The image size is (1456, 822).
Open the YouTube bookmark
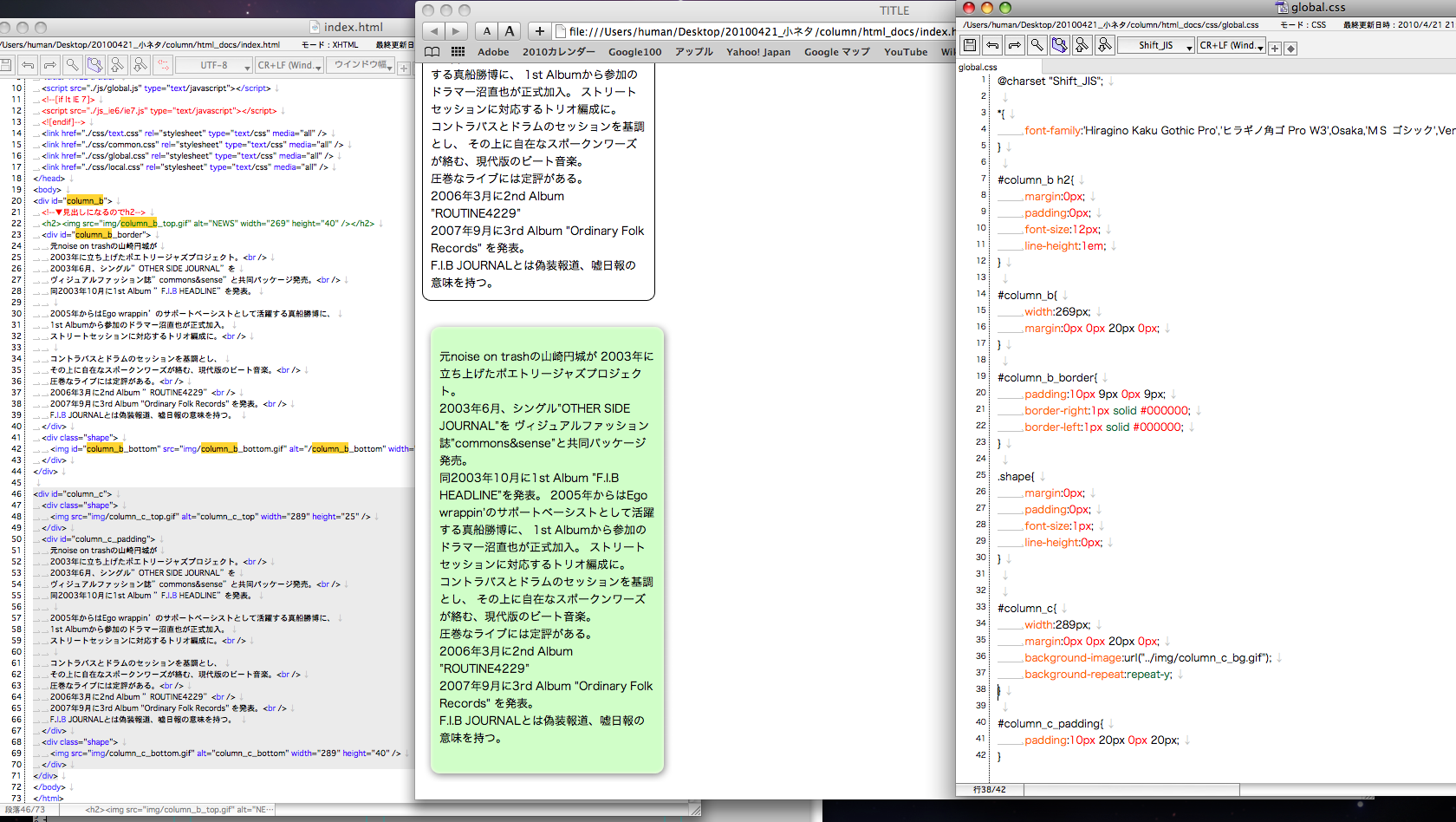pos(906,52)
